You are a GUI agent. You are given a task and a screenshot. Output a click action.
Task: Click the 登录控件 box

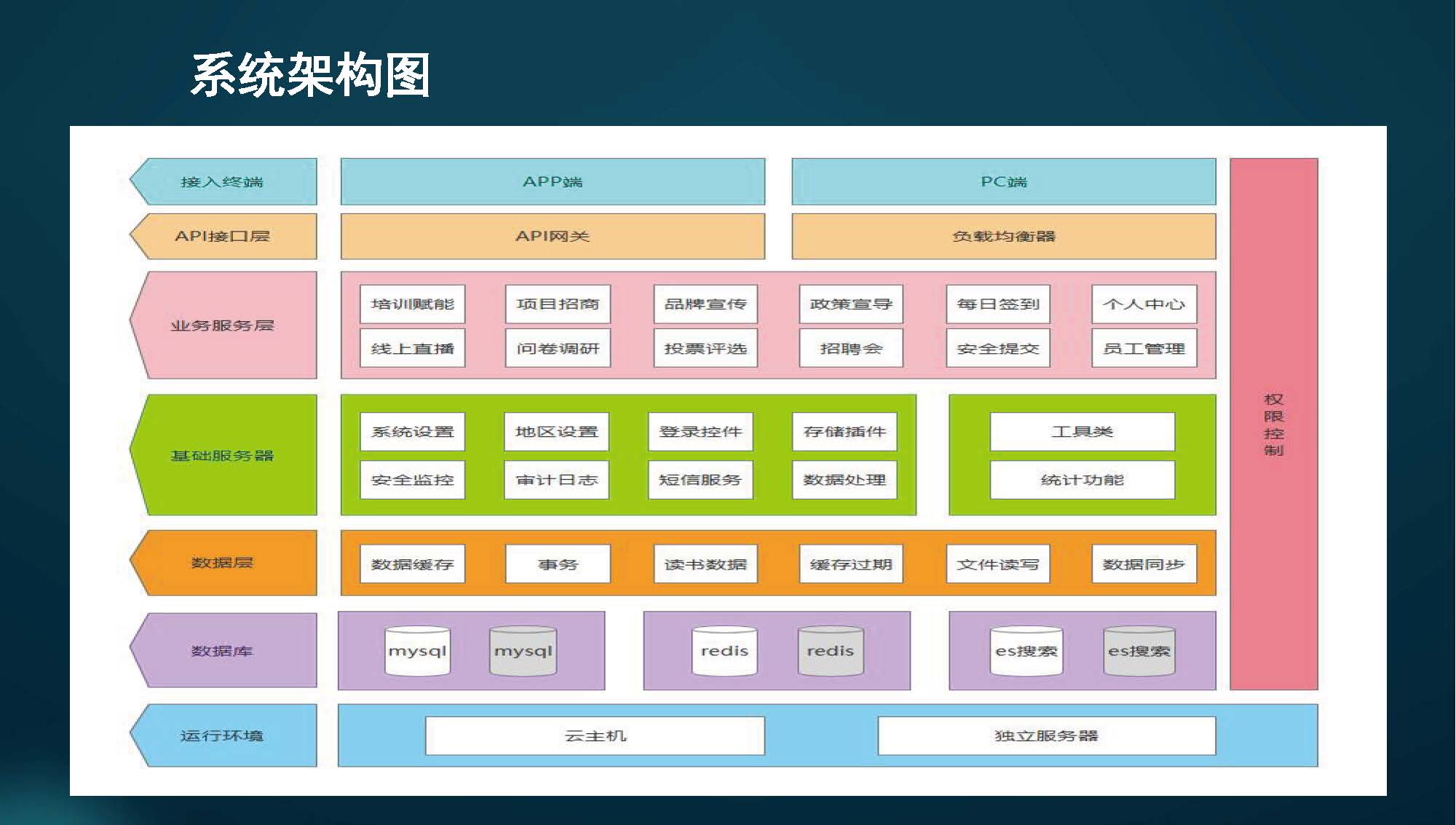pos(700,432)
